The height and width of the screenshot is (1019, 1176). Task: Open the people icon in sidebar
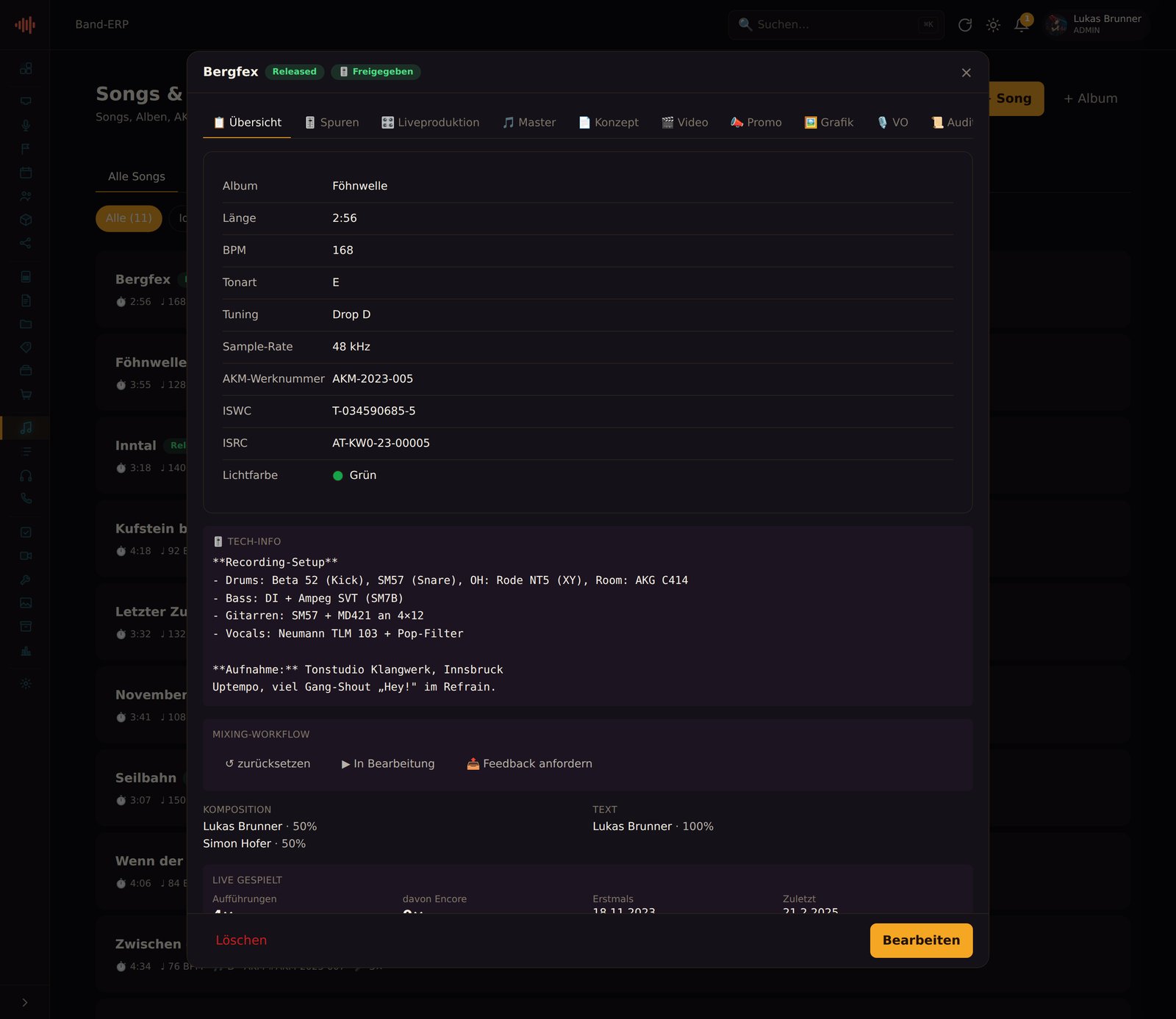26,196
